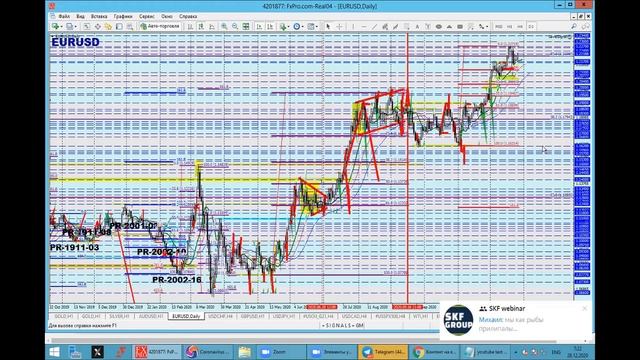This screenshot has width=640, height=360.
Task: Switch to the AUDUSD,H1 chart tab
Action: pos(151,316)
